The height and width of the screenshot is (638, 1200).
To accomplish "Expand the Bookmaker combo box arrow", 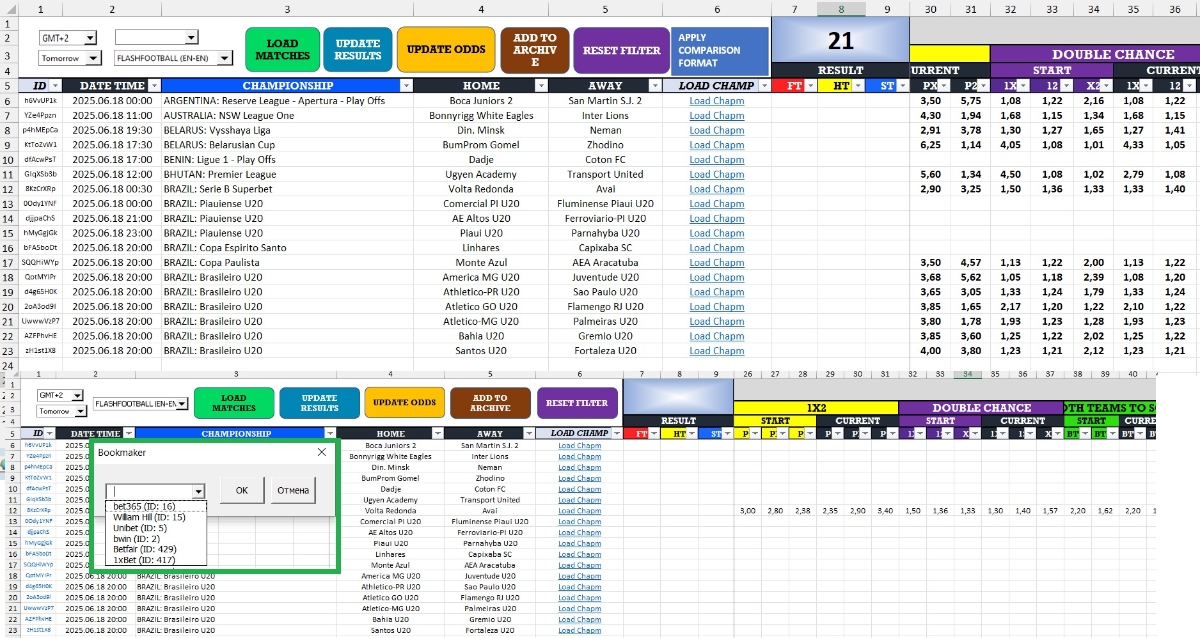I will click(x=198, y=491).
